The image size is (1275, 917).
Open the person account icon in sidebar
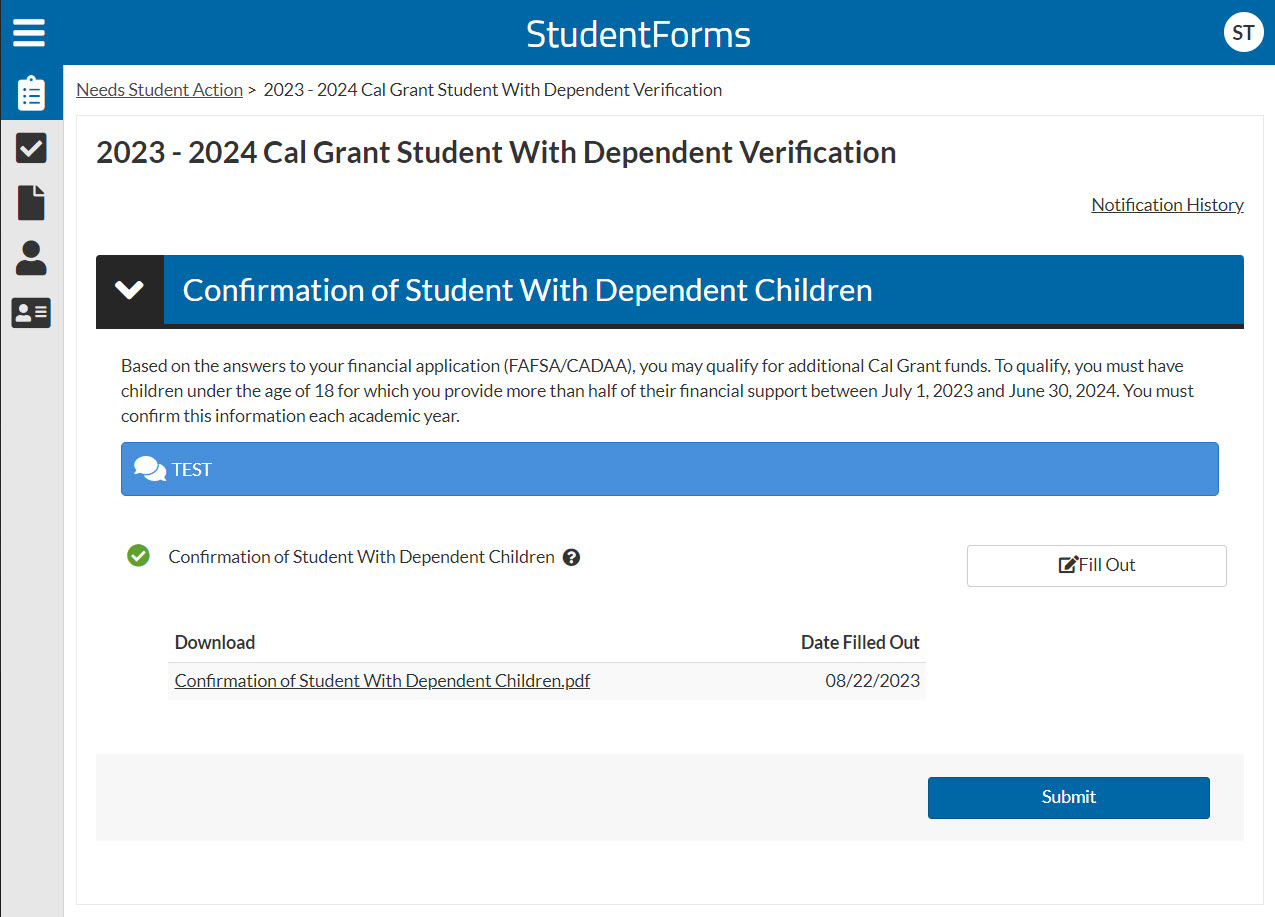coord(31,258)
